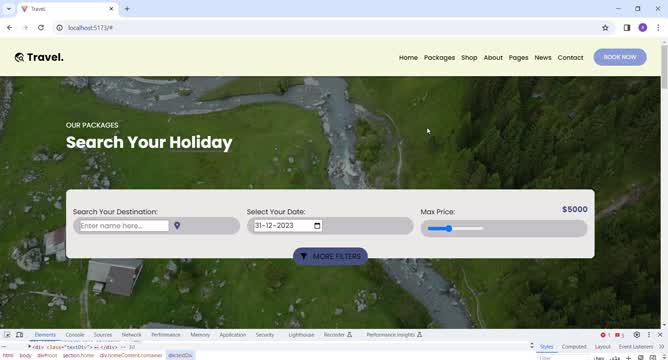668x360 pixels.
Task: Reload the page using refresh icon
Action: point(41,28)
